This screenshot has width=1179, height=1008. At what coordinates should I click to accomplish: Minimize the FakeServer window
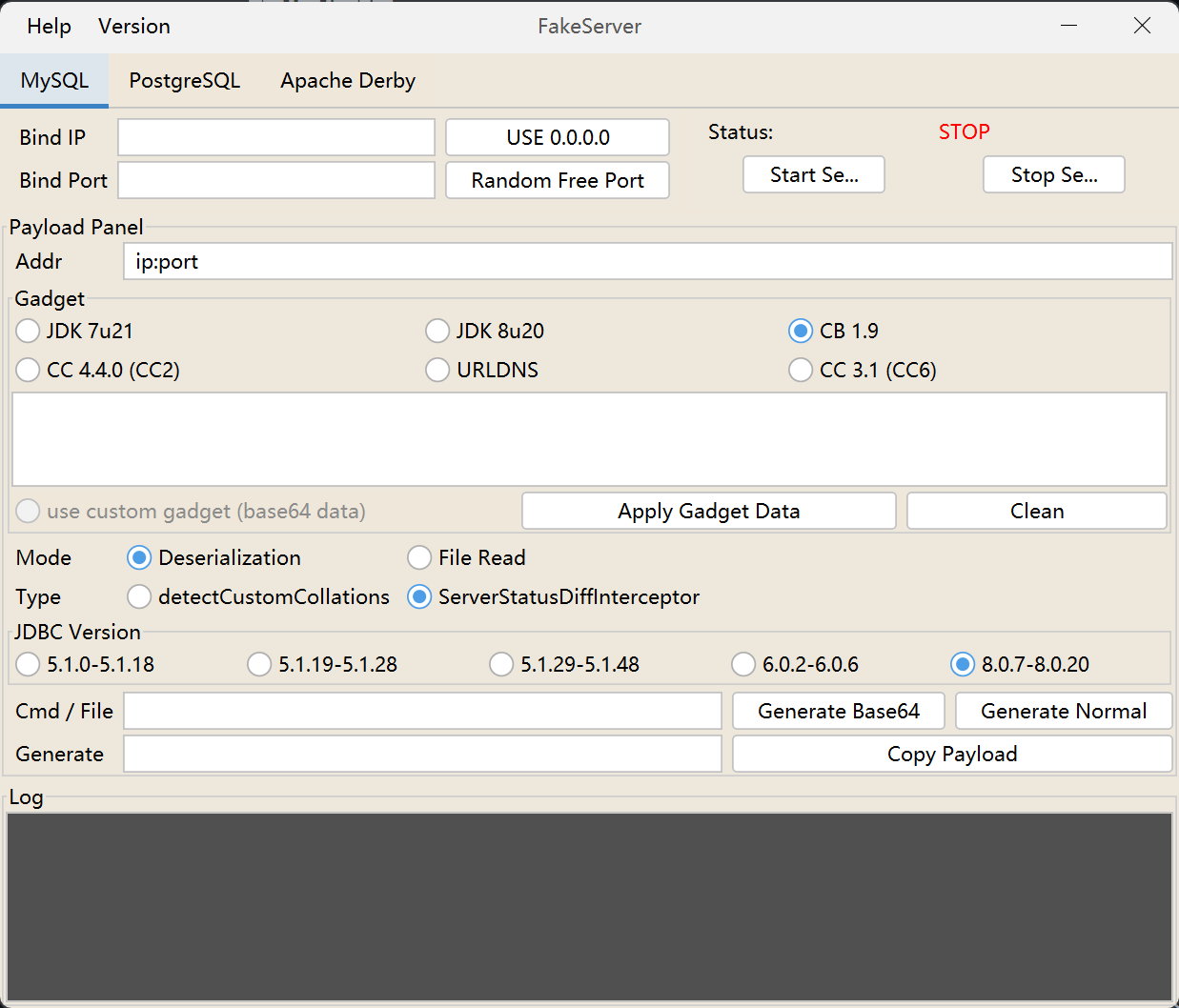pos(1069,26)
